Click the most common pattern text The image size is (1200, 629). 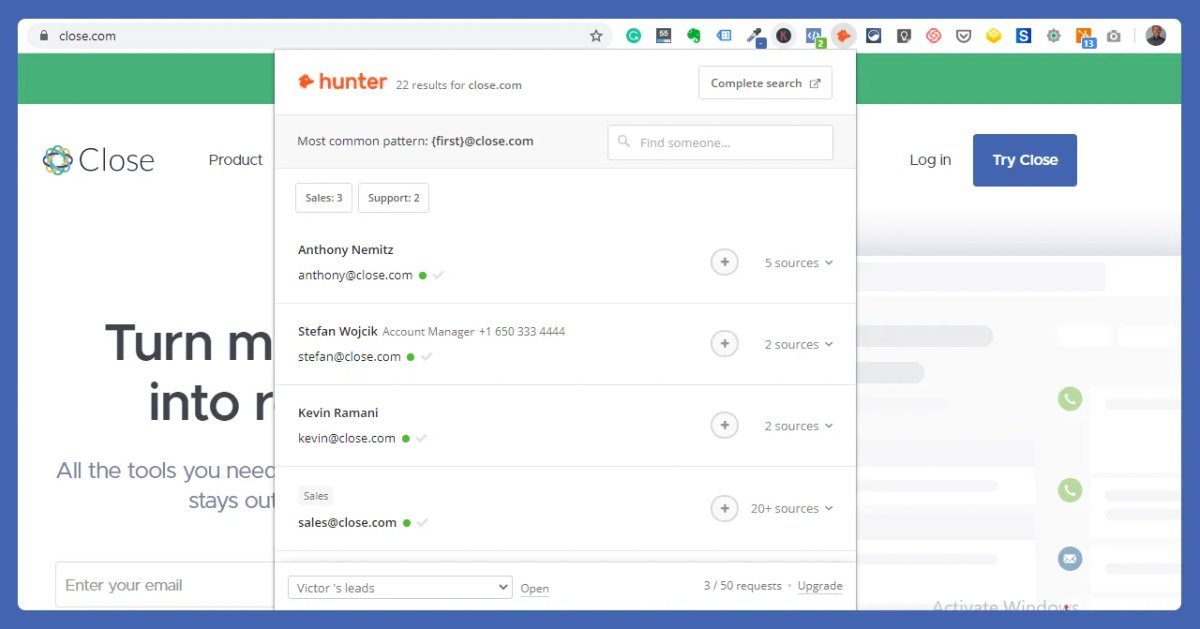(x=415, y=141)
